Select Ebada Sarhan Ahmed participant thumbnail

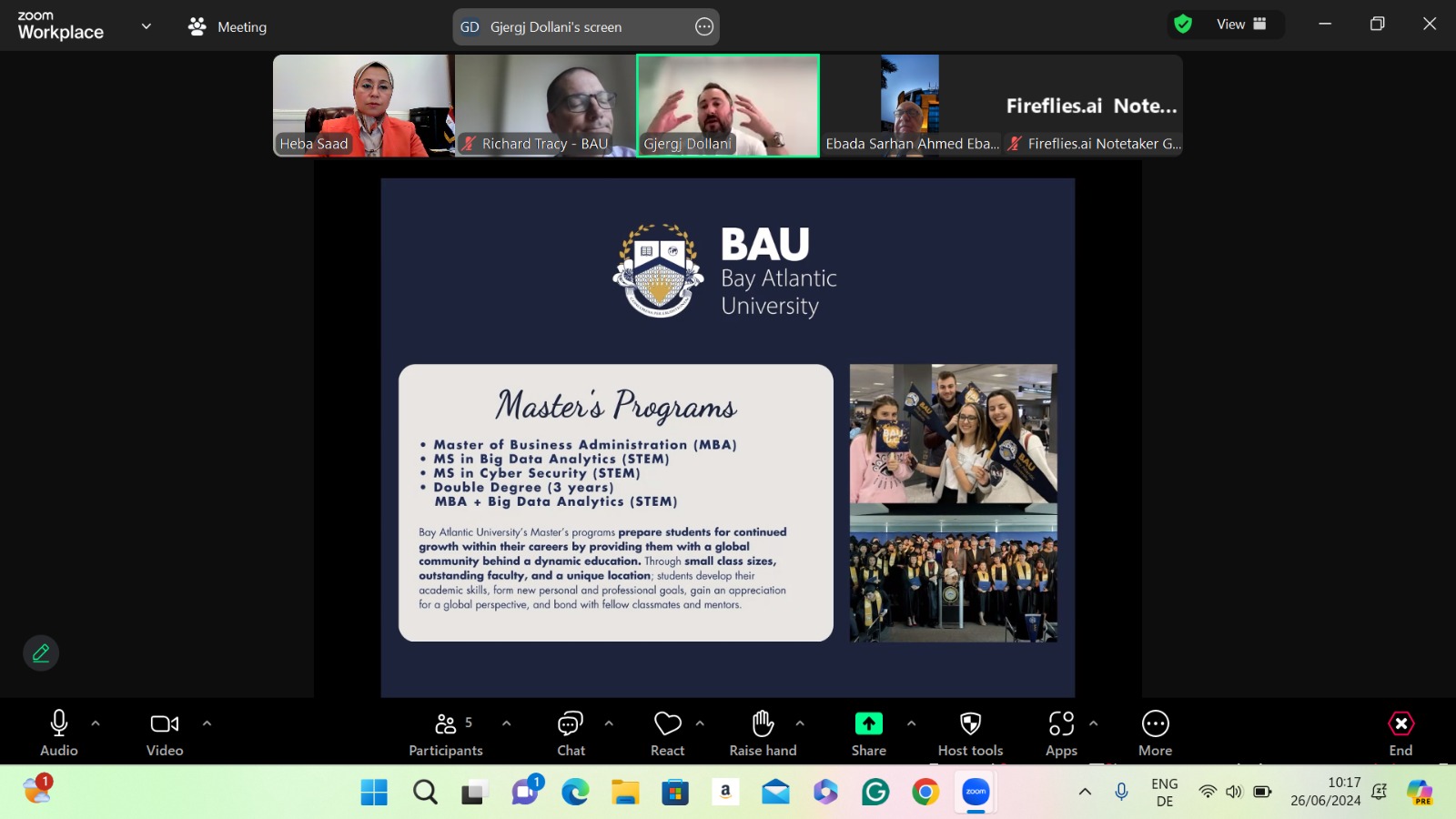(x=910, y=106)
